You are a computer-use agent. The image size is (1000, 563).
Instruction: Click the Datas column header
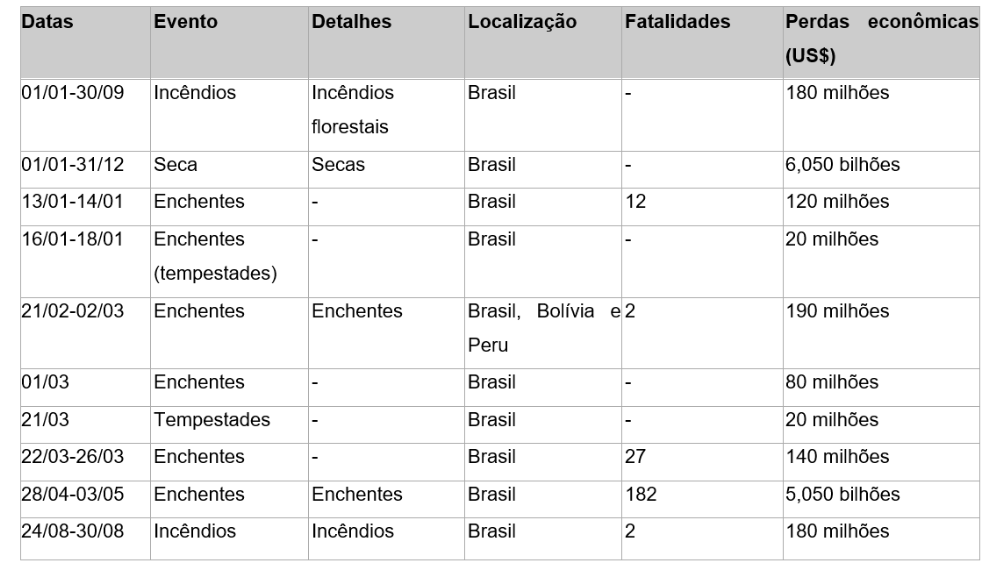[x=85, y=43]
